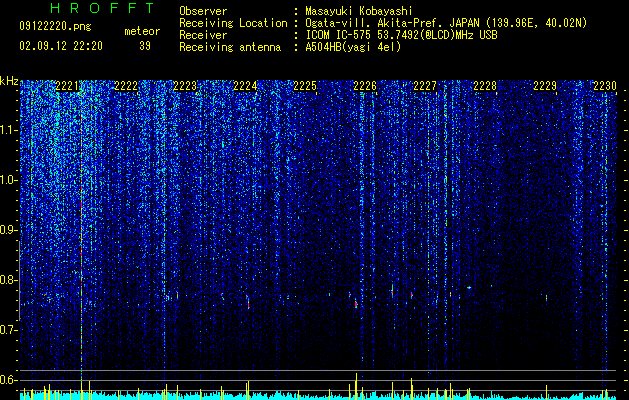
Task: Click the red meteor echo below 2224
Action: tap(248, 302)
